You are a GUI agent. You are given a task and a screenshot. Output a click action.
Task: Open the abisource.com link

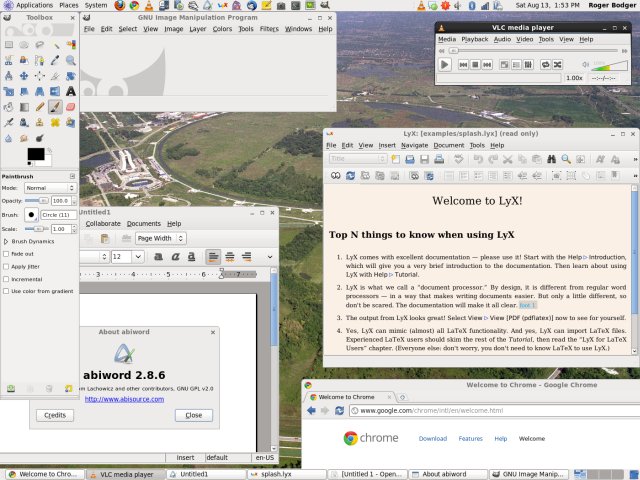[123, 398]
